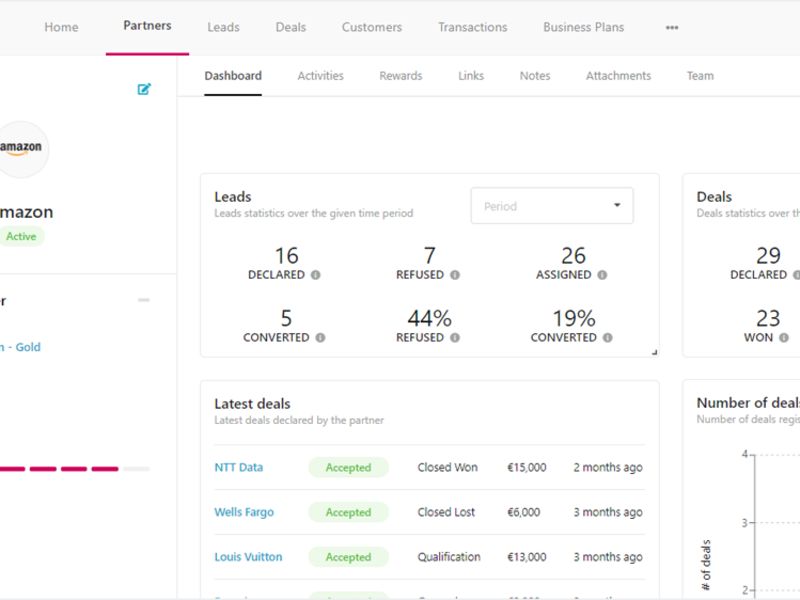Screen dimensions: 800x600
Task: Open Deals in the top navigation
Action: click(291, 27)
